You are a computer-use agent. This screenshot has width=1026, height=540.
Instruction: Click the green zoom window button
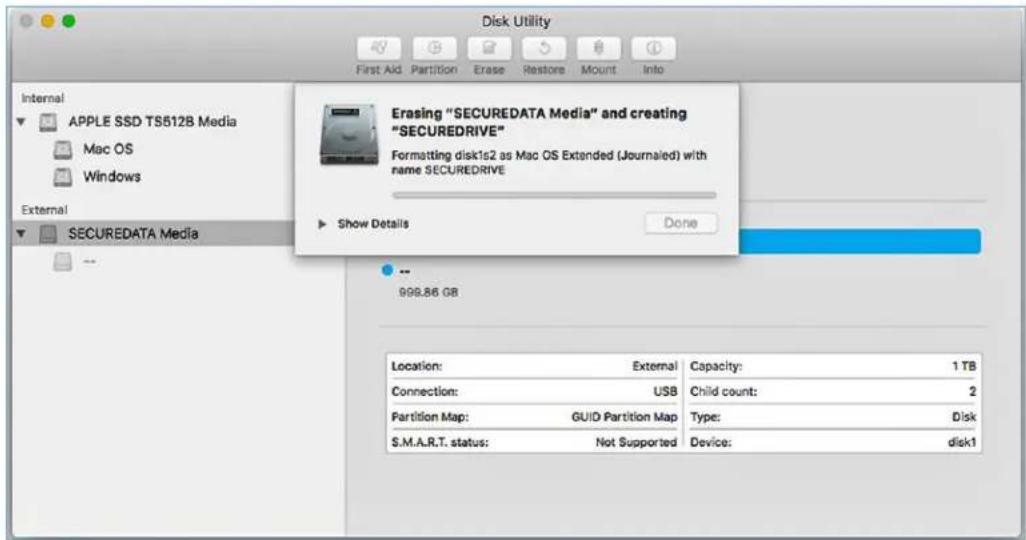[x=69, y=21]
